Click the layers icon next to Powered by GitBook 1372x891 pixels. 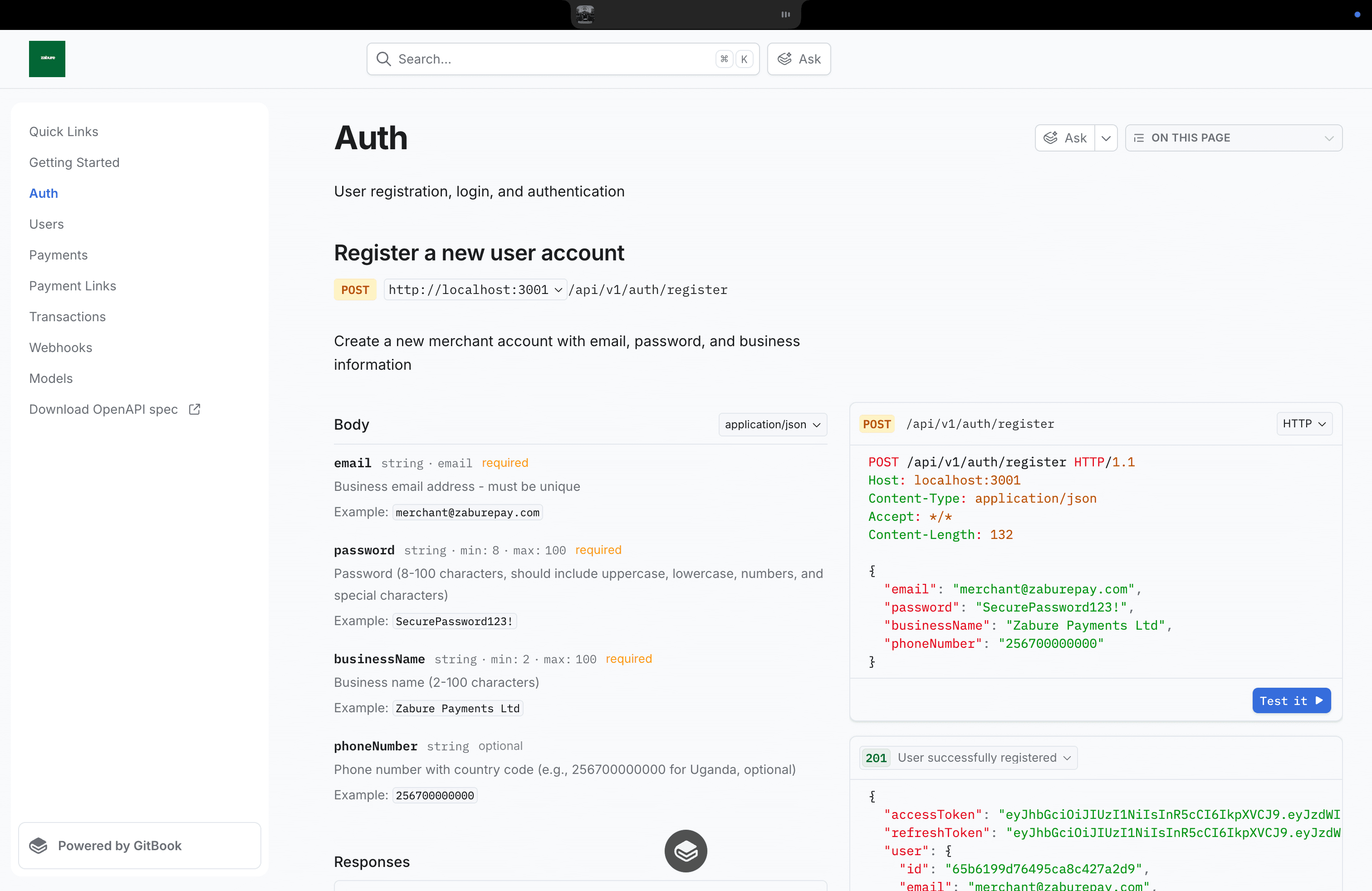pyautogui.click(x=38, y=846)
